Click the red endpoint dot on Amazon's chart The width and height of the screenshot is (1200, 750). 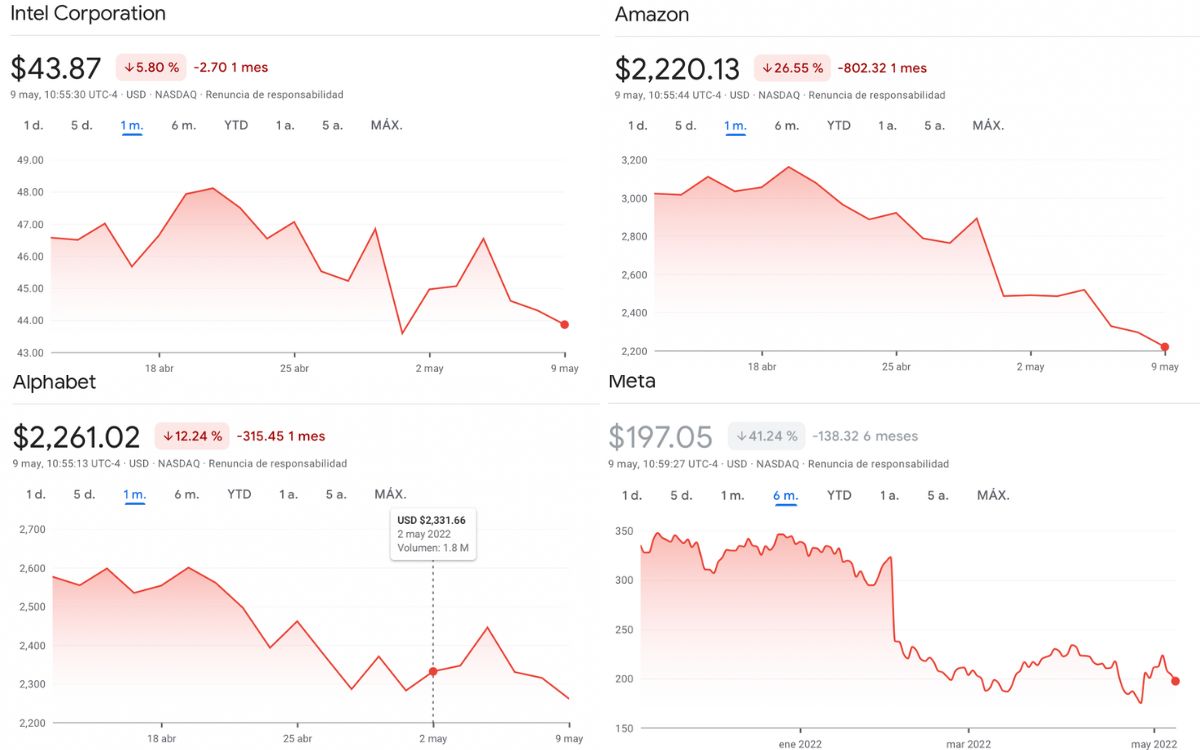1163,345
